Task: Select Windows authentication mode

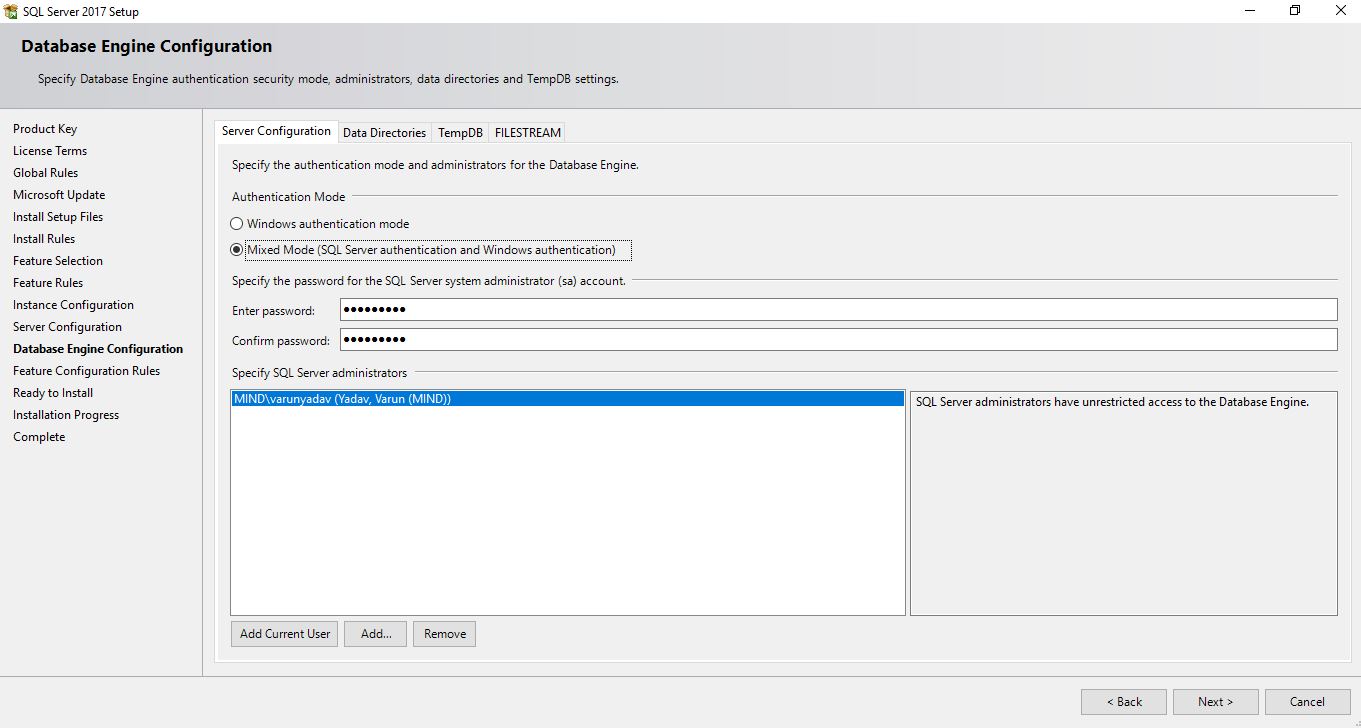Action: coord(236,223)
